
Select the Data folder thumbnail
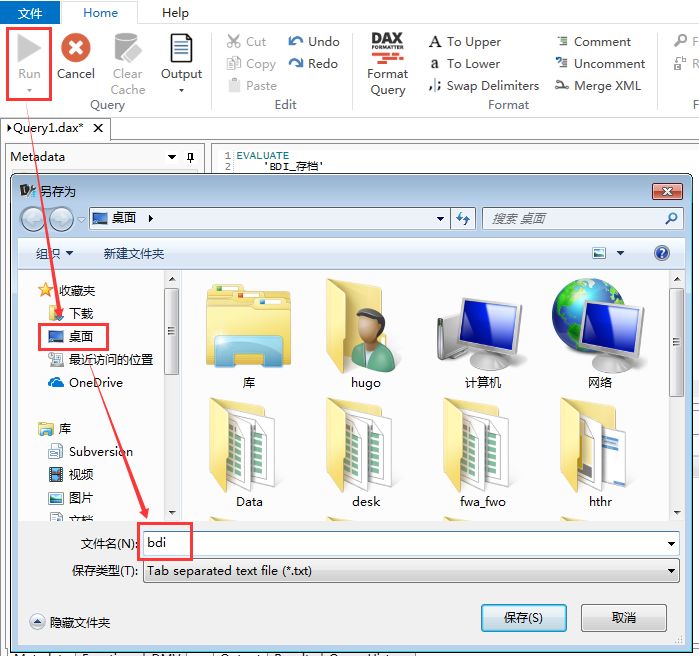[x=249, y=453]
